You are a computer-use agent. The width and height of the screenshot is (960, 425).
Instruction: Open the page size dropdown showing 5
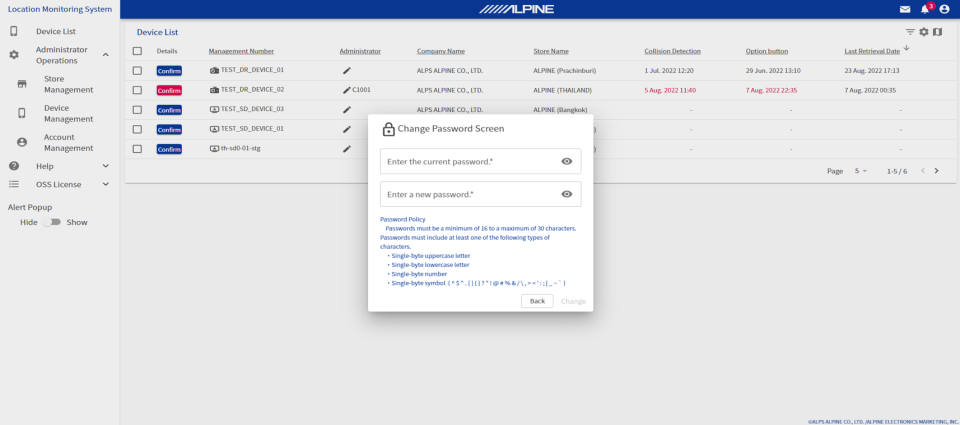click(x=860, y=171)
